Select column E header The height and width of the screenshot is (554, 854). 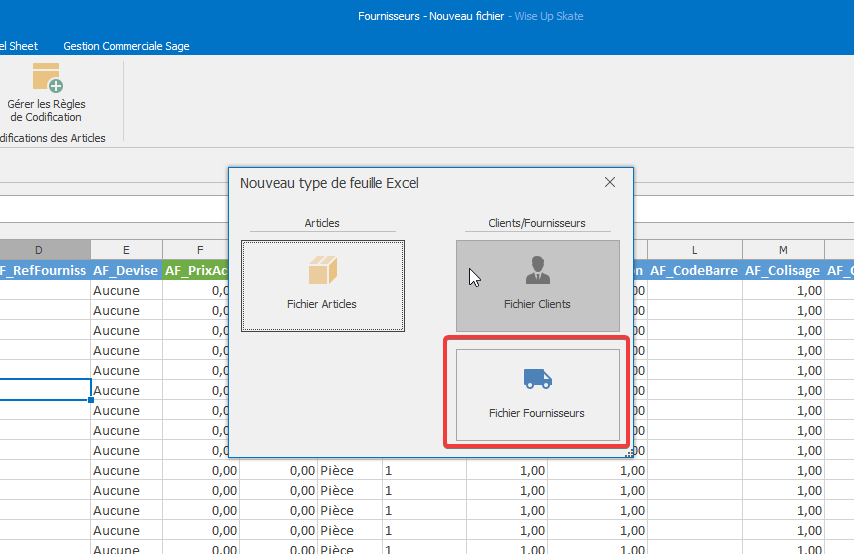tap(126, 250)
